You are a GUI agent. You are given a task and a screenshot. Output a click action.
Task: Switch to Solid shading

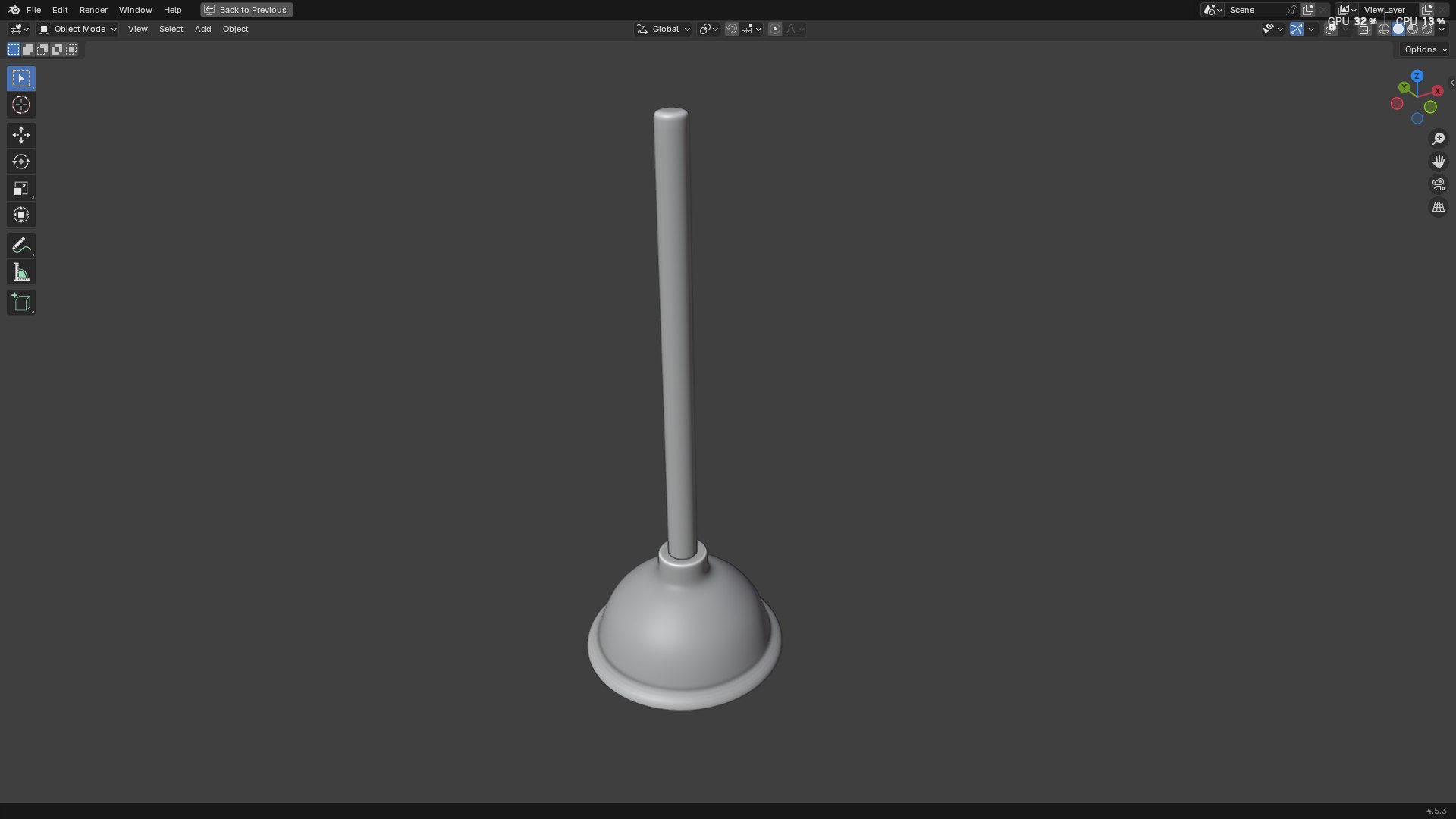pyautogui.click(x=1398, y=29)
